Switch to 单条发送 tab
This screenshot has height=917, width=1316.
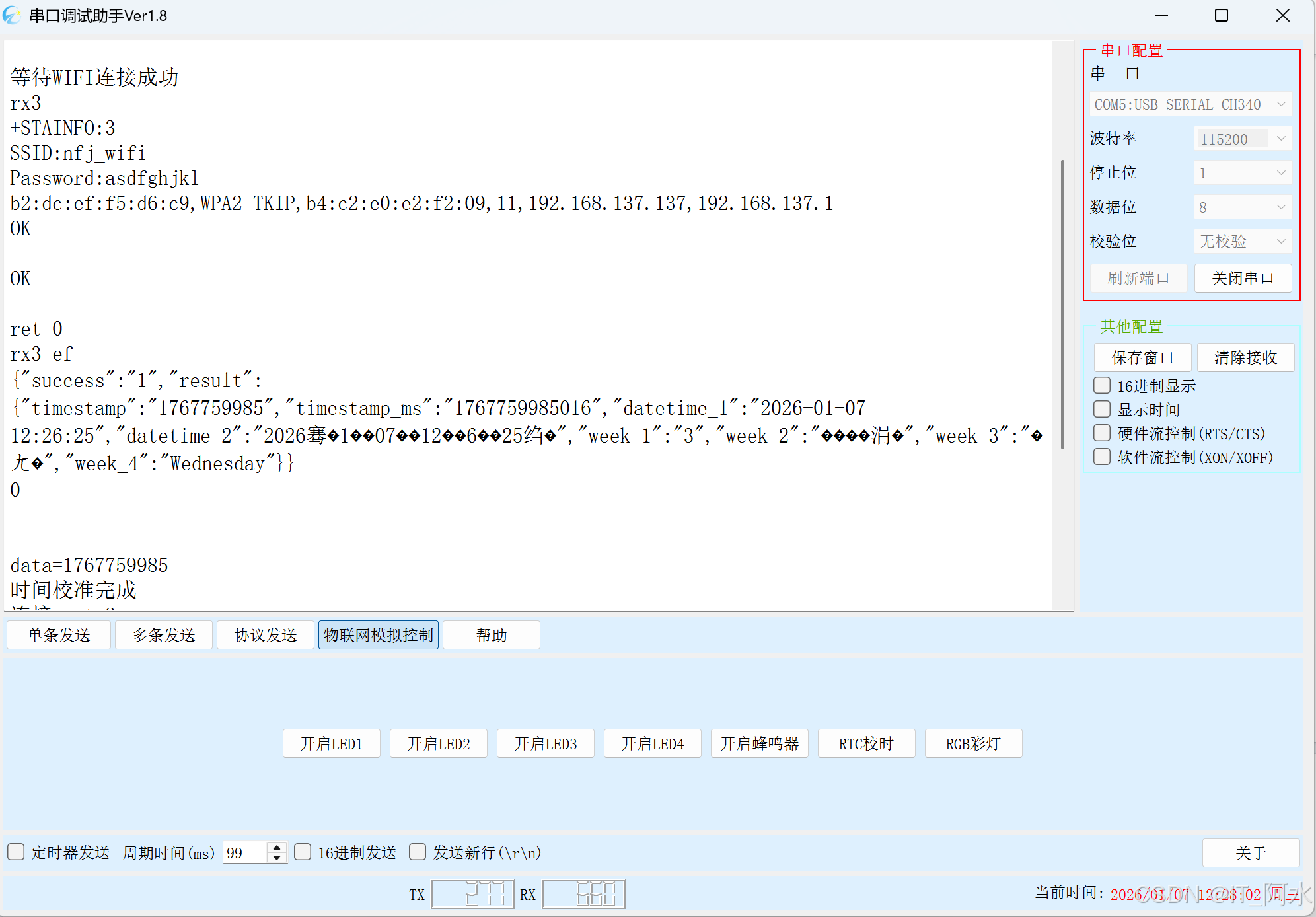click(x=59, y=635)
